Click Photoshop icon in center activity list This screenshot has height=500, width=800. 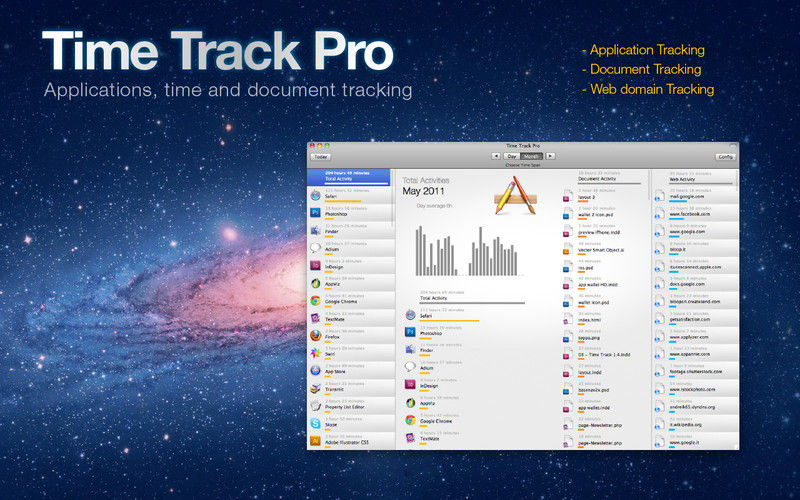tap(410, 332)
